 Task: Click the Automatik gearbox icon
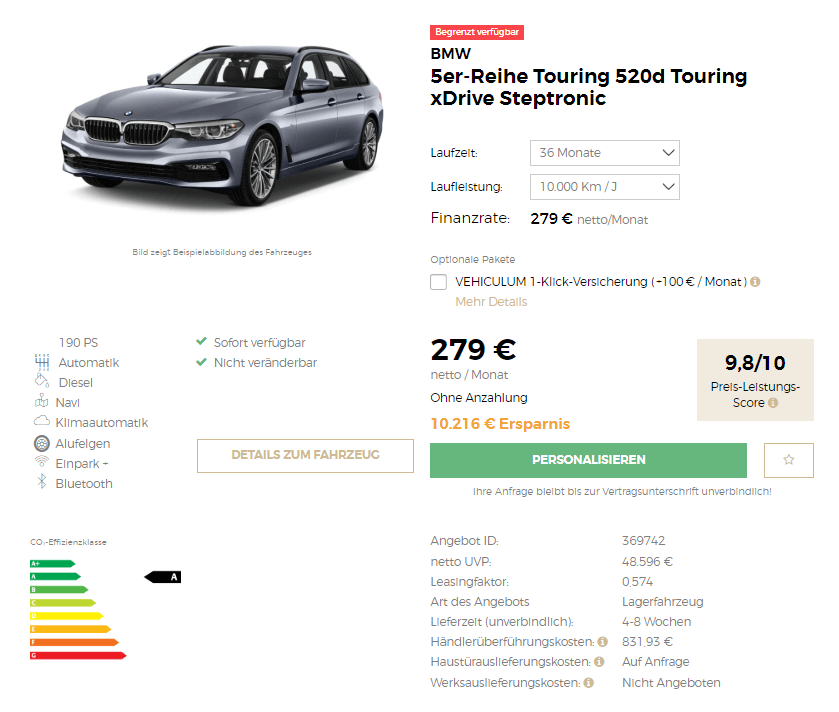[x=42, y=362]
